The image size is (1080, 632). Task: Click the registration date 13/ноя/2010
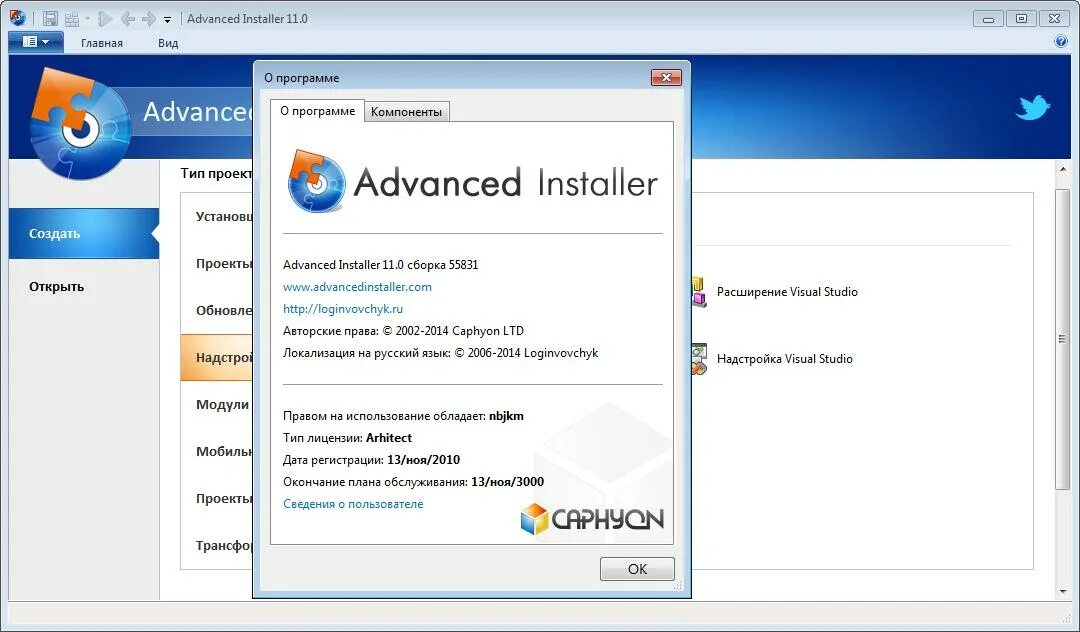(424, 460)
